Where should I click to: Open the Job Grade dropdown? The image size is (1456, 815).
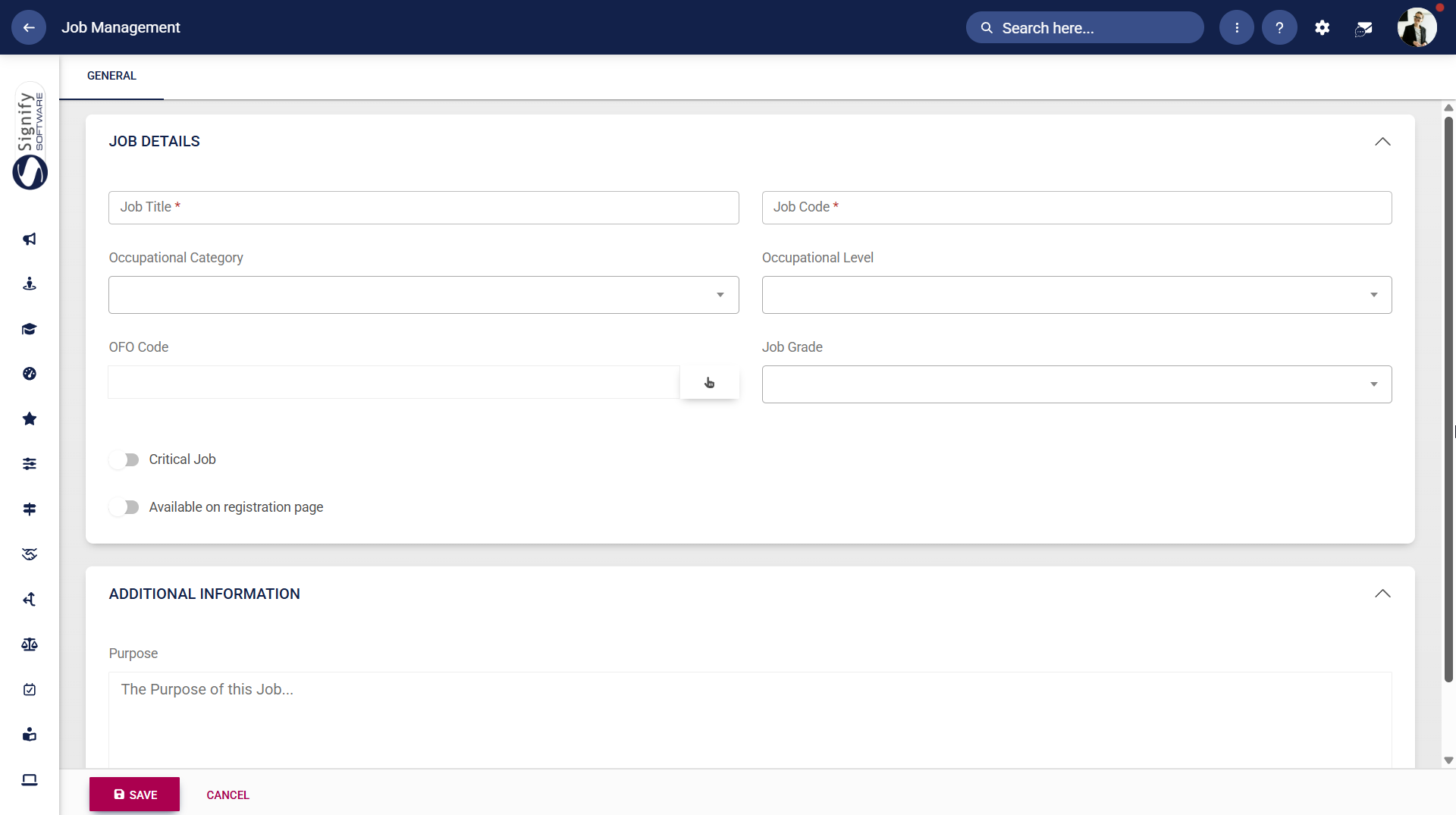click(x=1374, y=384)
